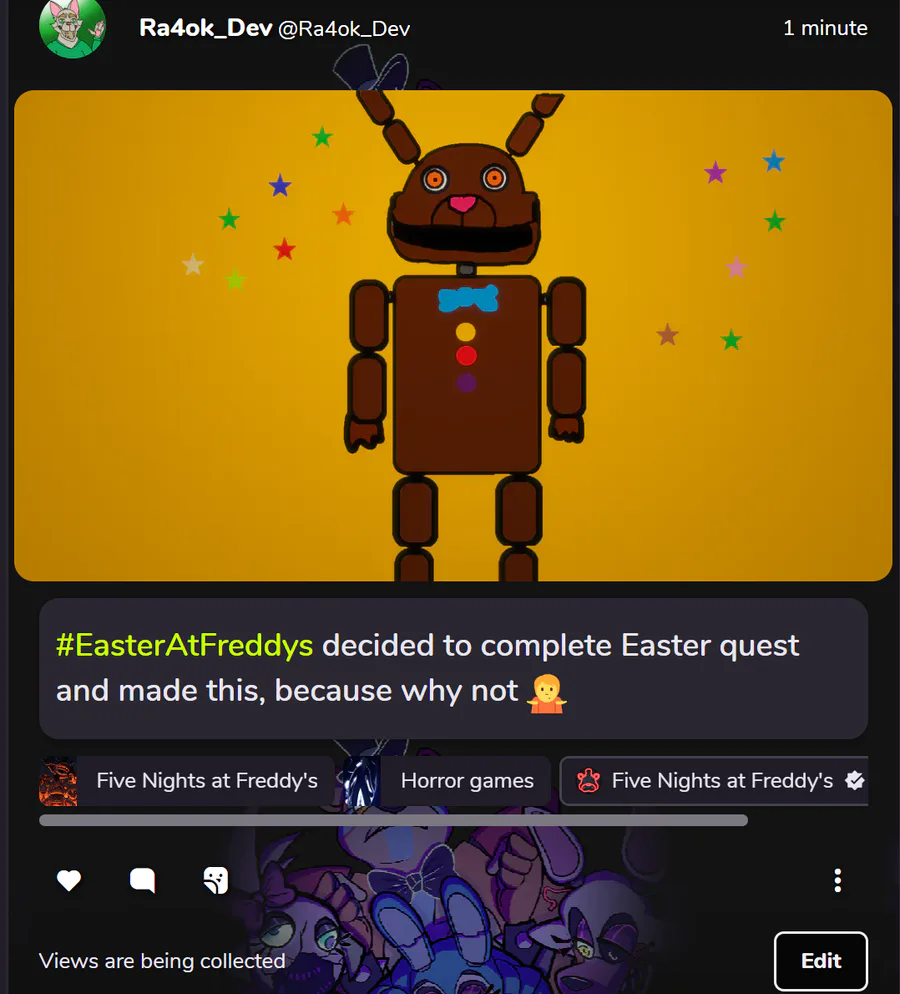
Task: Click the 1 minute post timestamp
Action: click(825, 28)
